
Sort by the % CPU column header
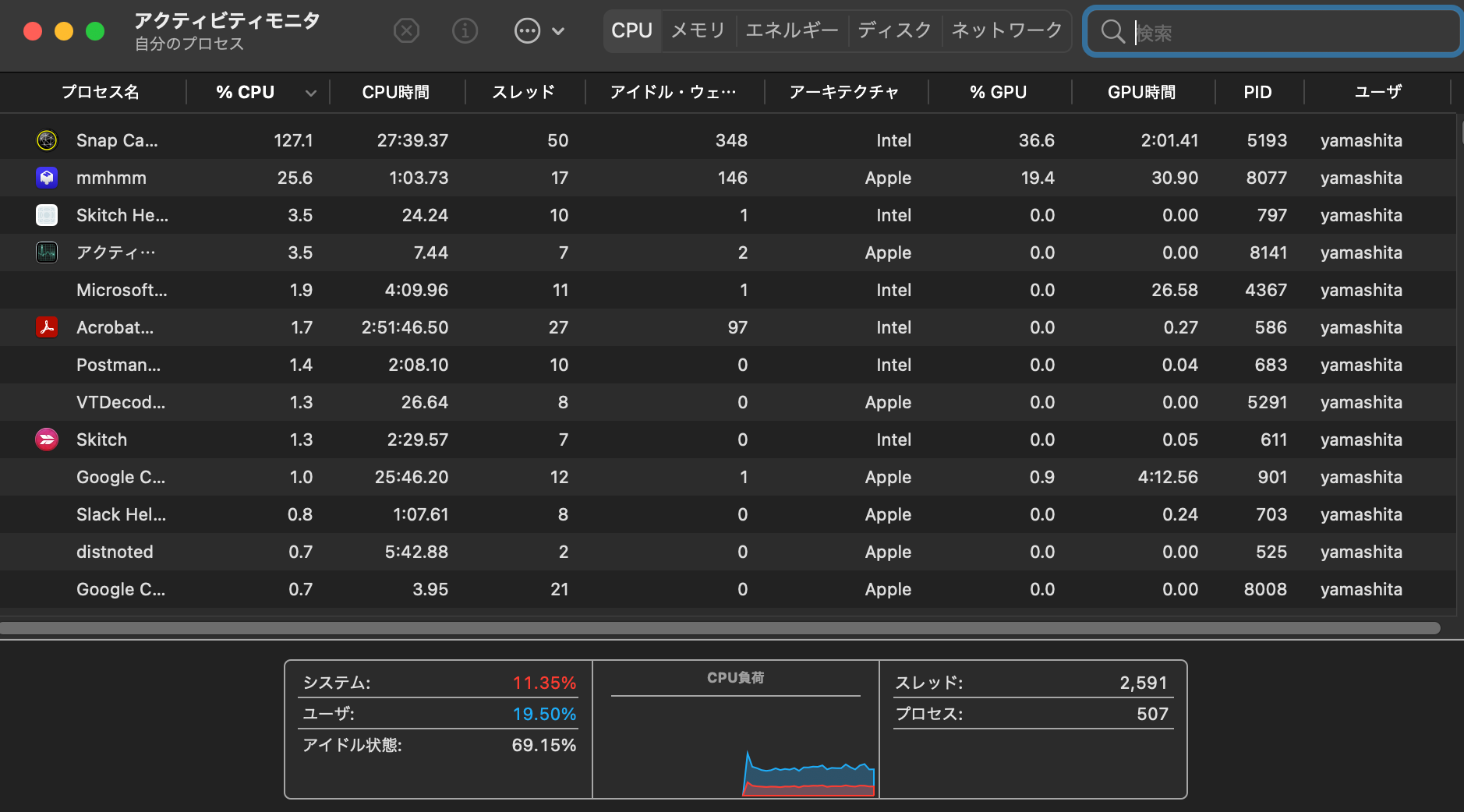pyautogui.click(x=245, y=92)
